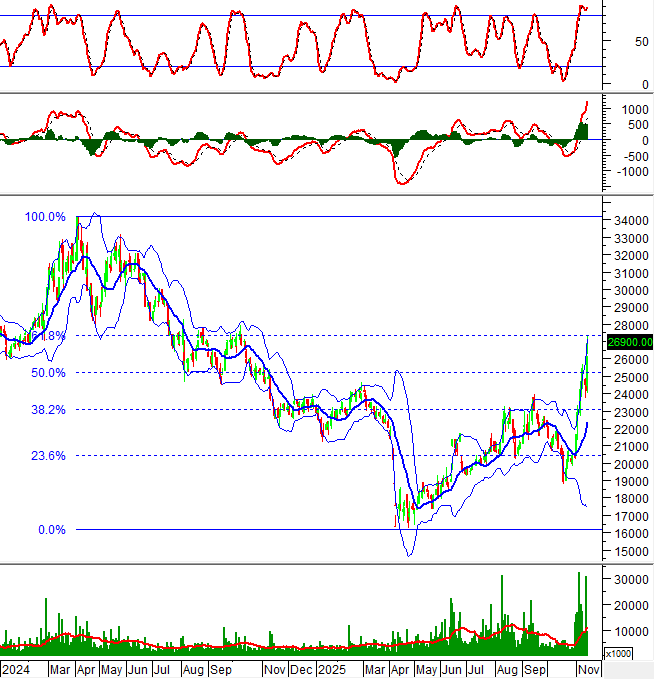The height and width of the screenshot is (679, 654).
Task: Click the x1000 volume multiplier label
Action: [x=619, y=653]
